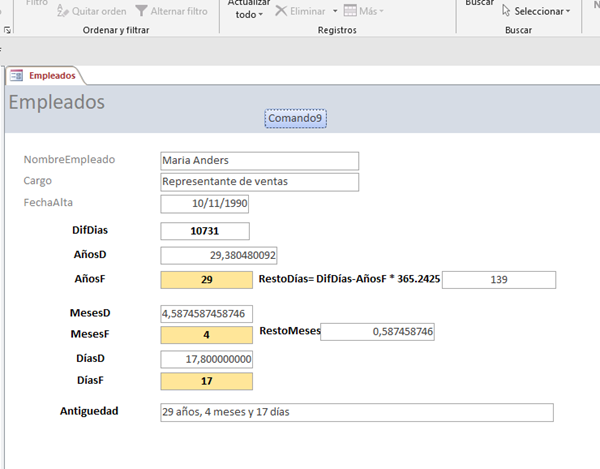
Task: Click the FechaAlta date field
Action: click(205, 204)
